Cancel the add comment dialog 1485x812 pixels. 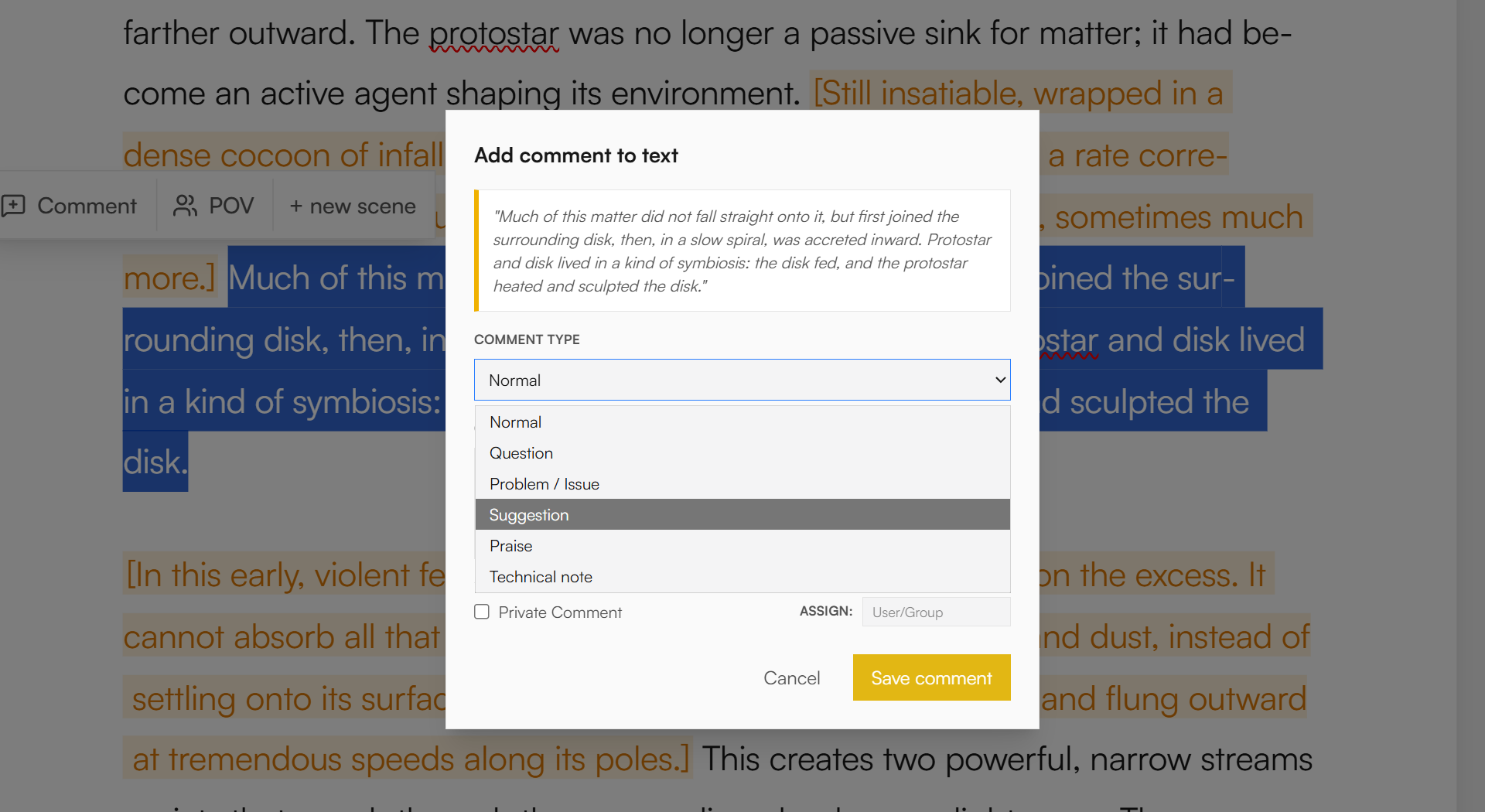(791, 678)
